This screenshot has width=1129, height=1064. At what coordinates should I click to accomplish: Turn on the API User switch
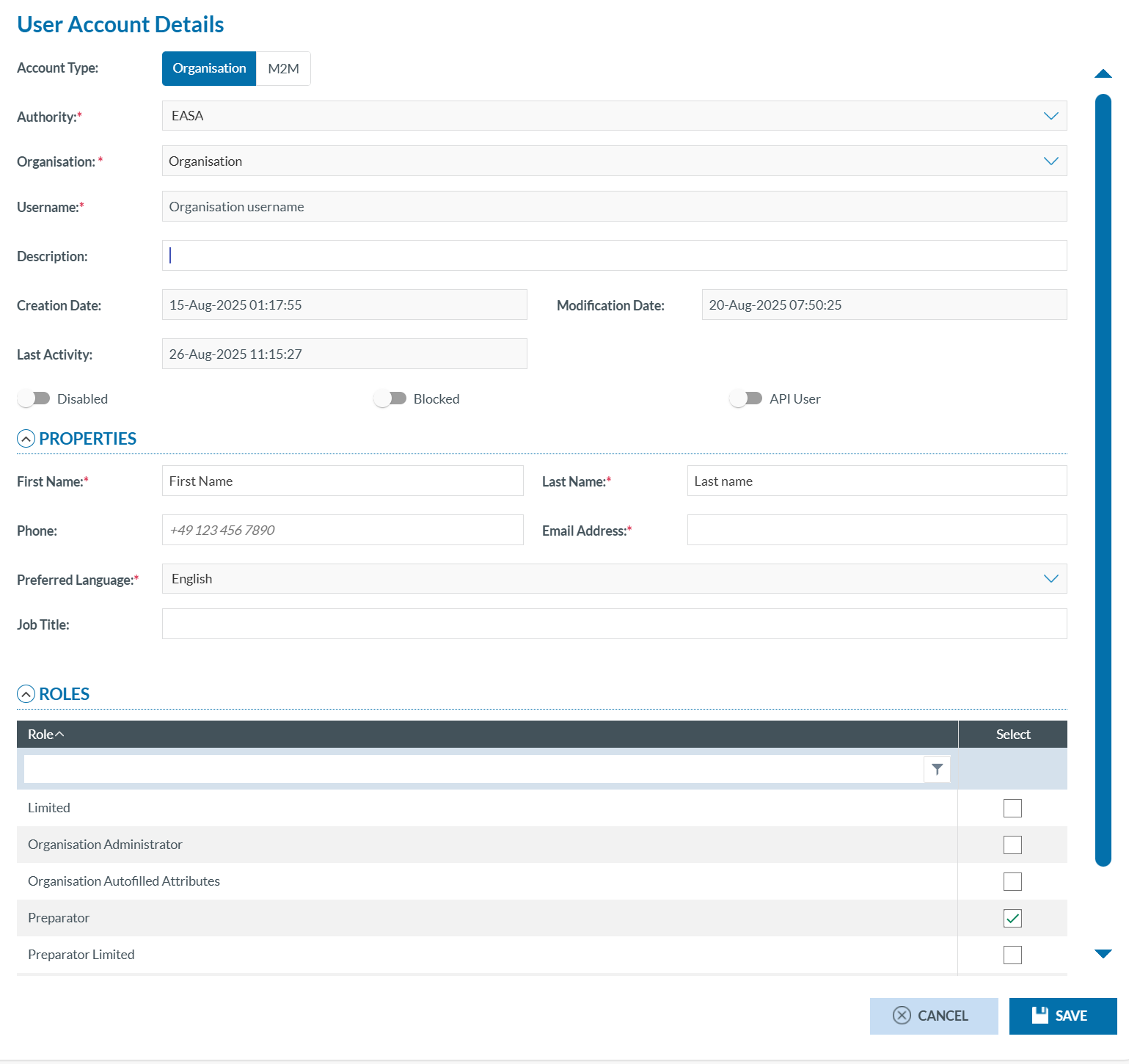click(x=745, y=398)
